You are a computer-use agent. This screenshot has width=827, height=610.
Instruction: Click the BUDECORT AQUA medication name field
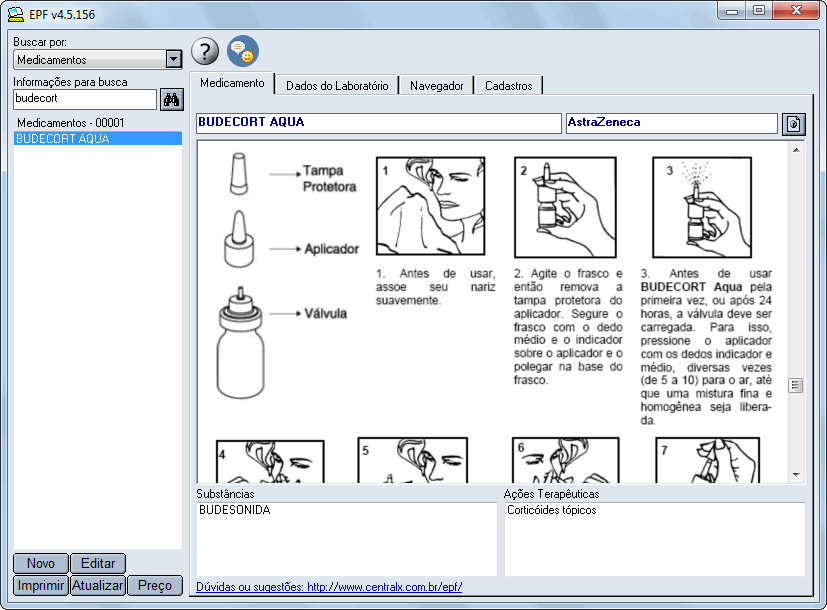[x=379, y=123]
